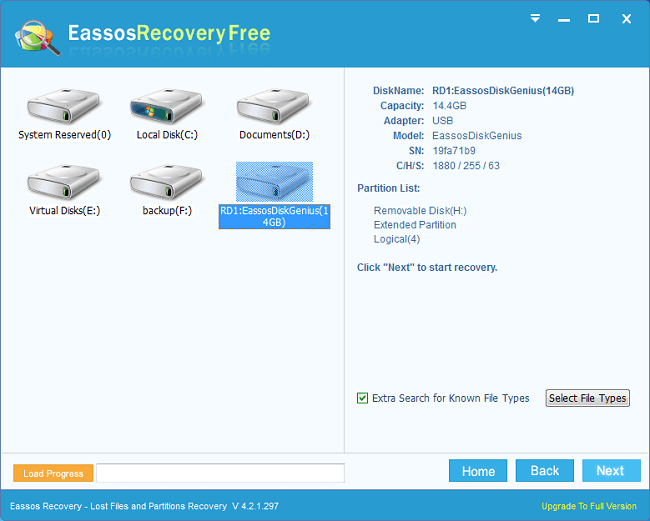Click the C/H/S value 1880 / 255 / 63

pyautogui.click(x=466, y=166)
